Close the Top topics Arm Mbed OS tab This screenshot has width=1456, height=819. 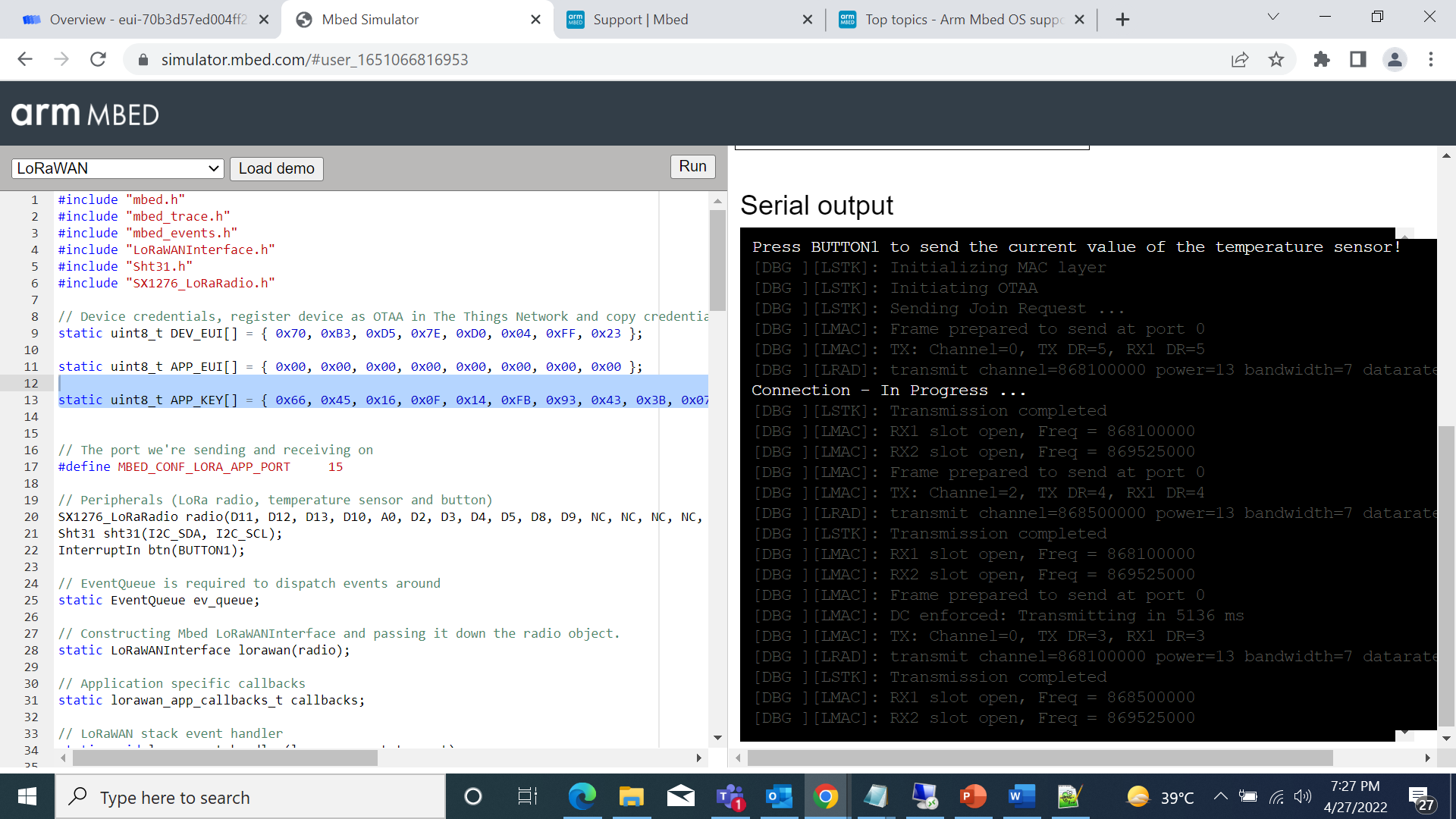(x=1080, y=20)
